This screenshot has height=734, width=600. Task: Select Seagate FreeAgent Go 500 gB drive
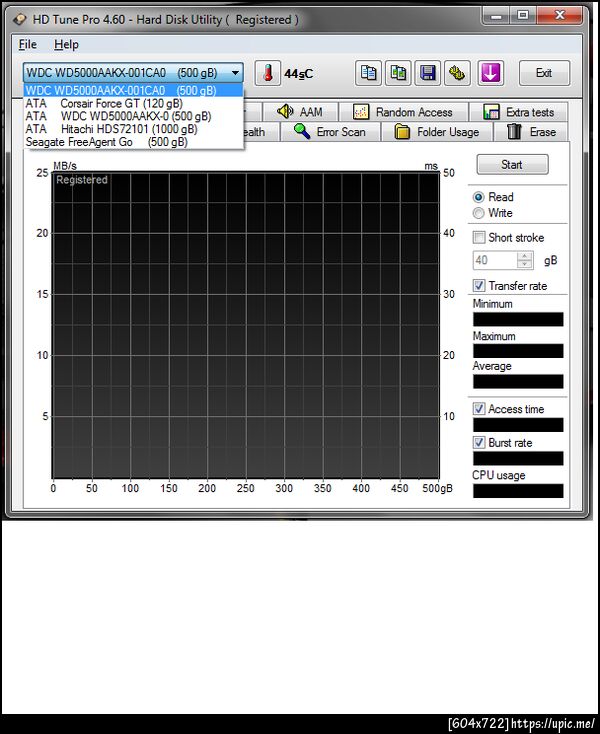[x=133, y=142]
